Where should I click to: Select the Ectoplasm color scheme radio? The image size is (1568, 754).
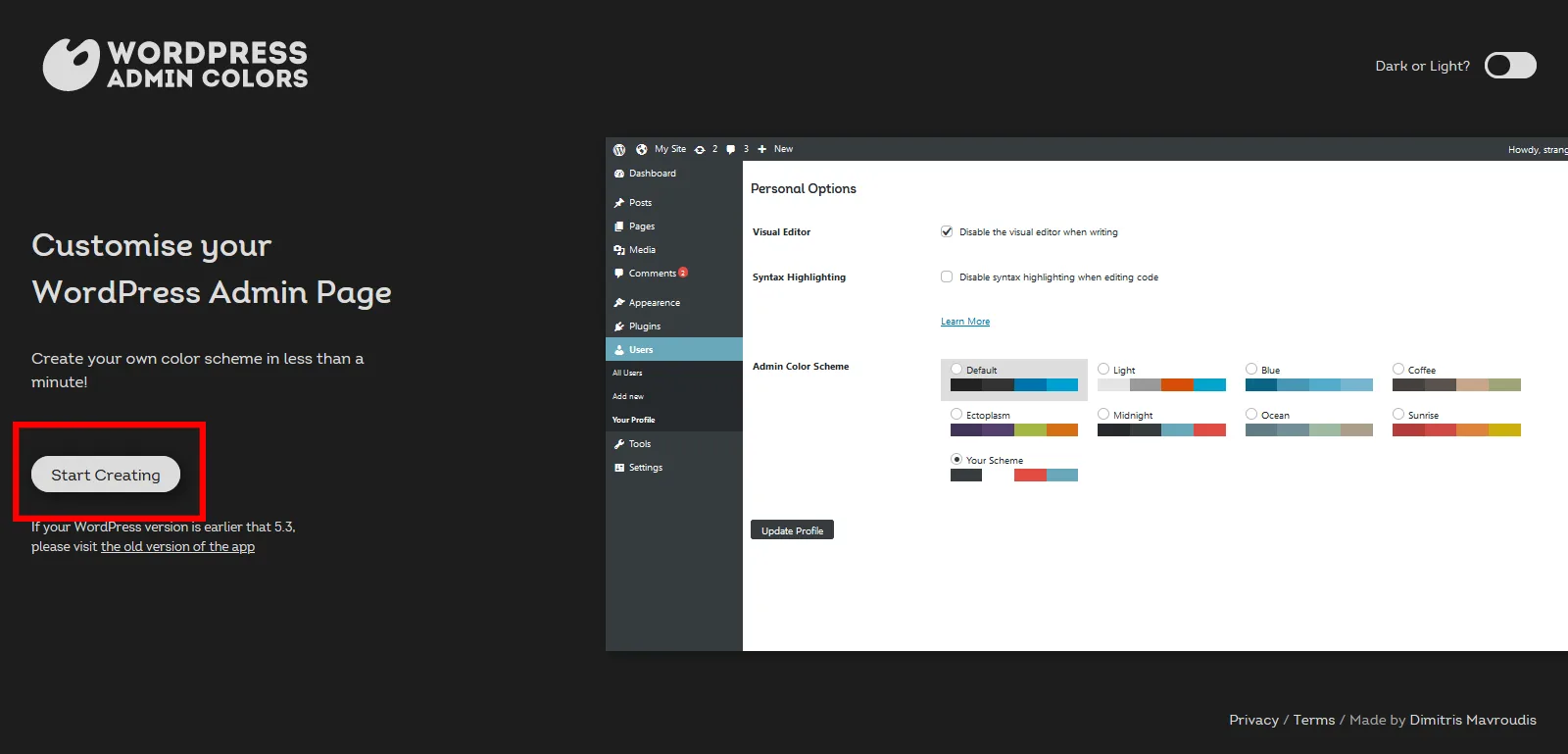coord(956,415)
